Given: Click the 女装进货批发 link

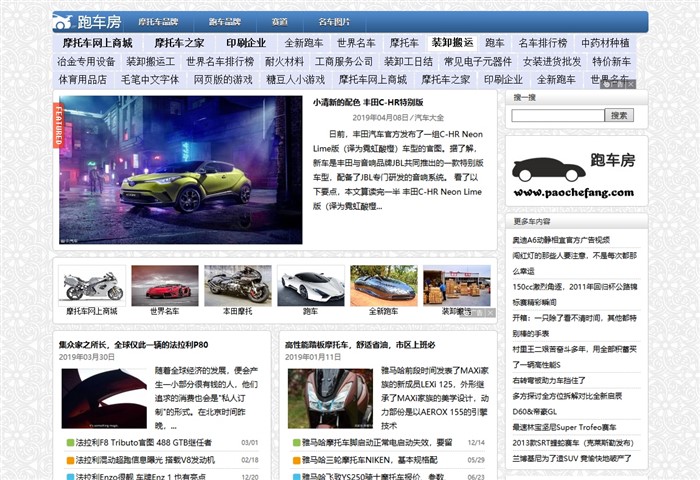Looking at the screenshot, I should coord(552,61).
